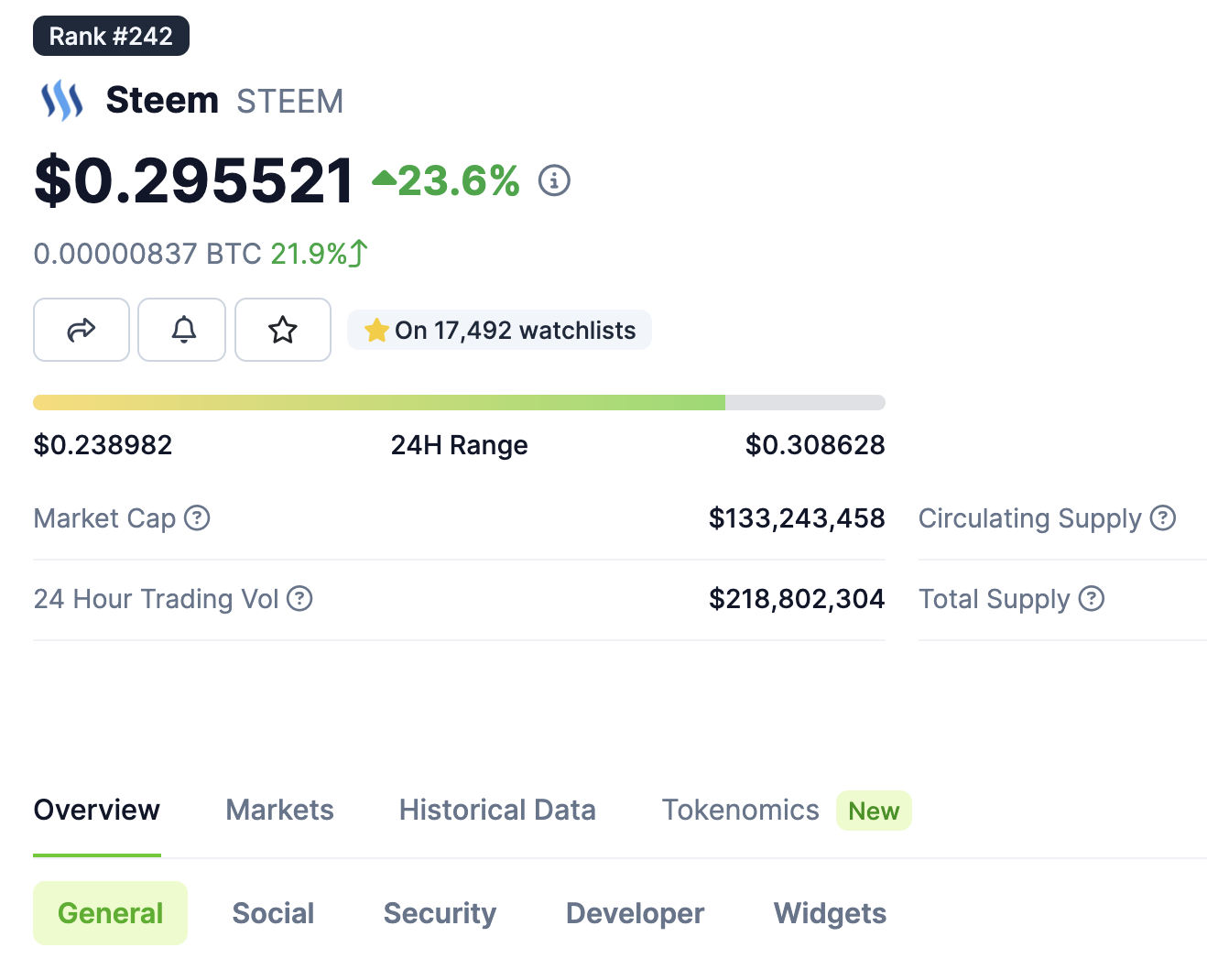Click the 21.9% BTC change text

click(309, 254)
